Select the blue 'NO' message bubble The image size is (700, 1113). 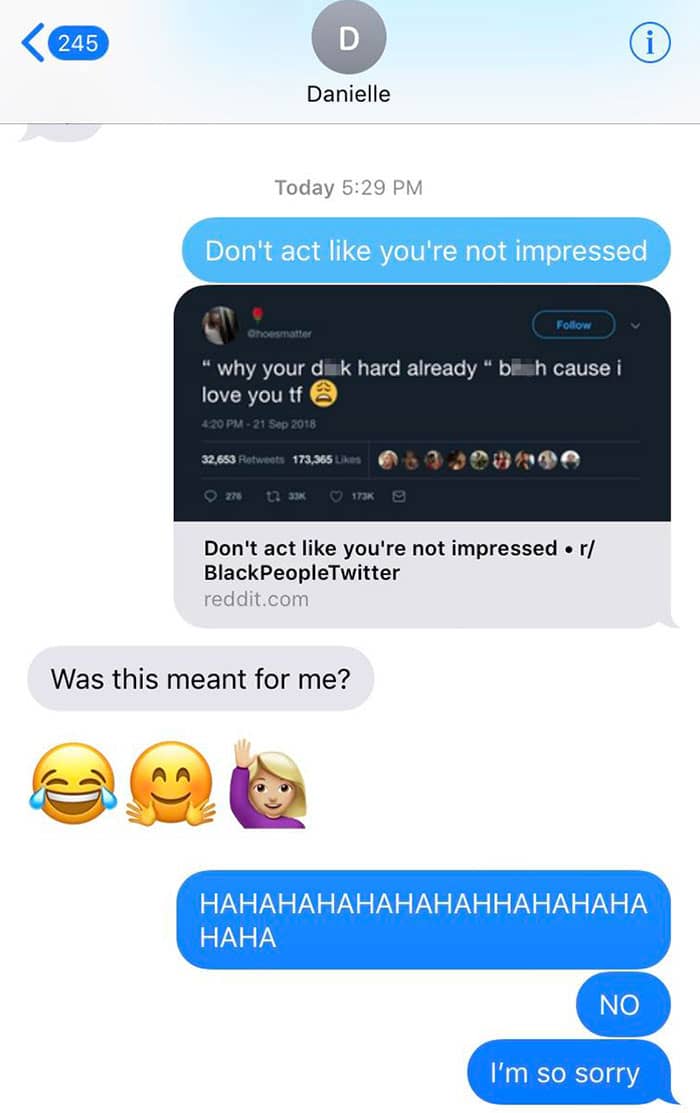click(x=623, y=1004)
